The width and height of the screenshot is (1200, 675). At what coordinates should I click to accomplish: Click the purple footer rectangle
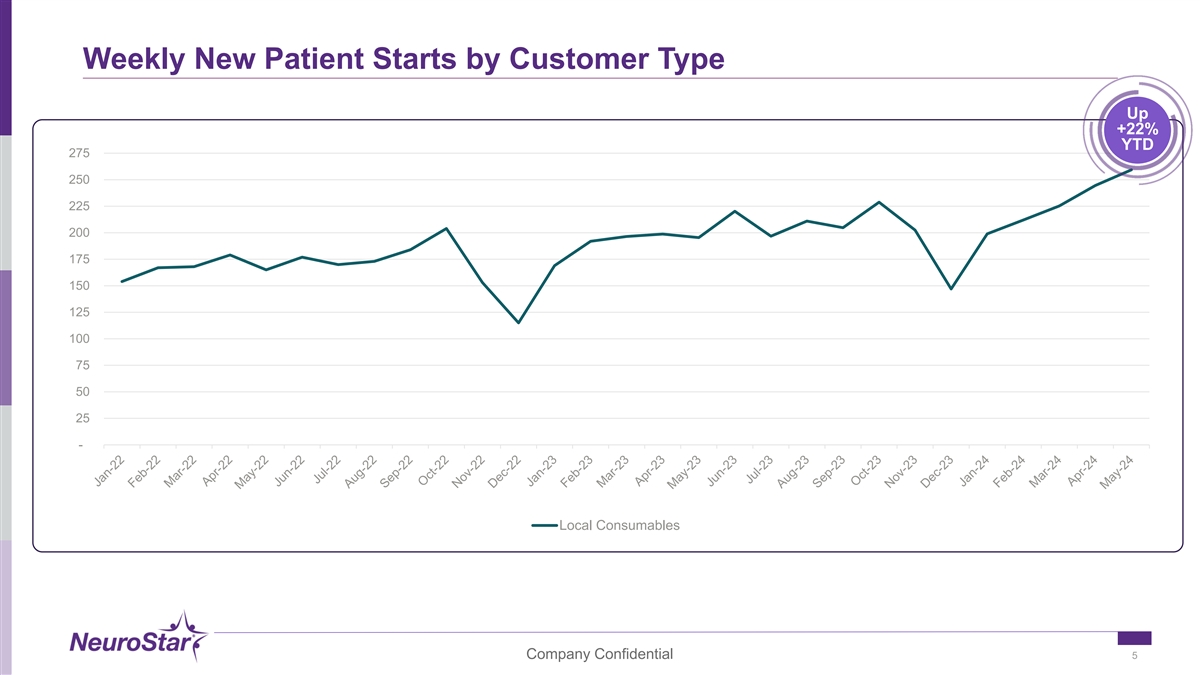point(1134,638)
